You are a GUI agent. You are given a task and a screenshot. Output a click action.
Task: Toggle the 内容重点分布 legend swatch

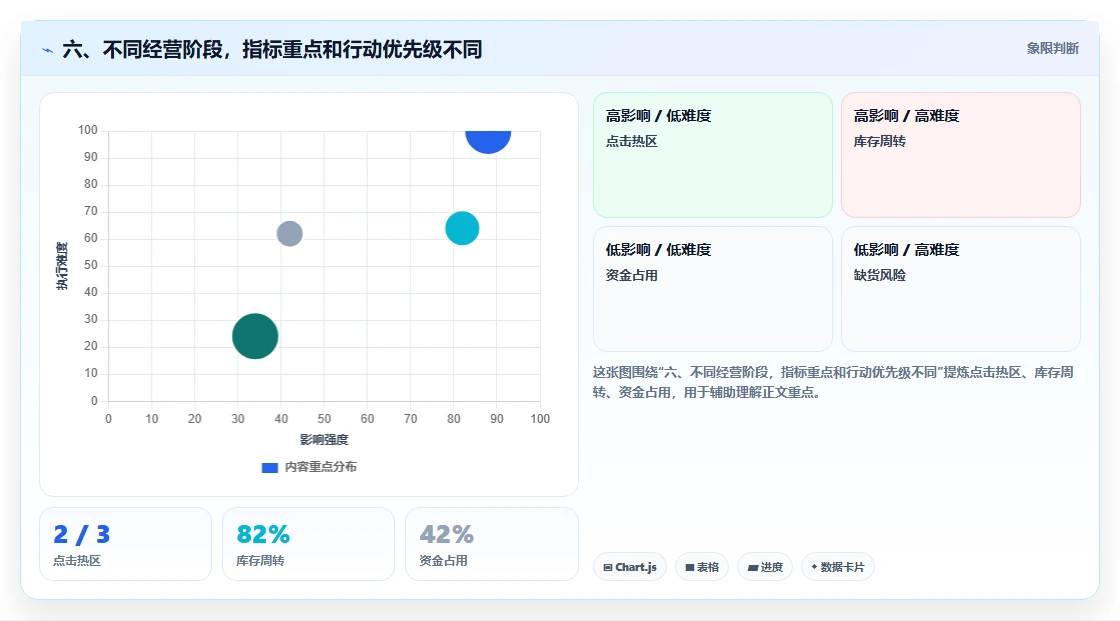[269, 467]
